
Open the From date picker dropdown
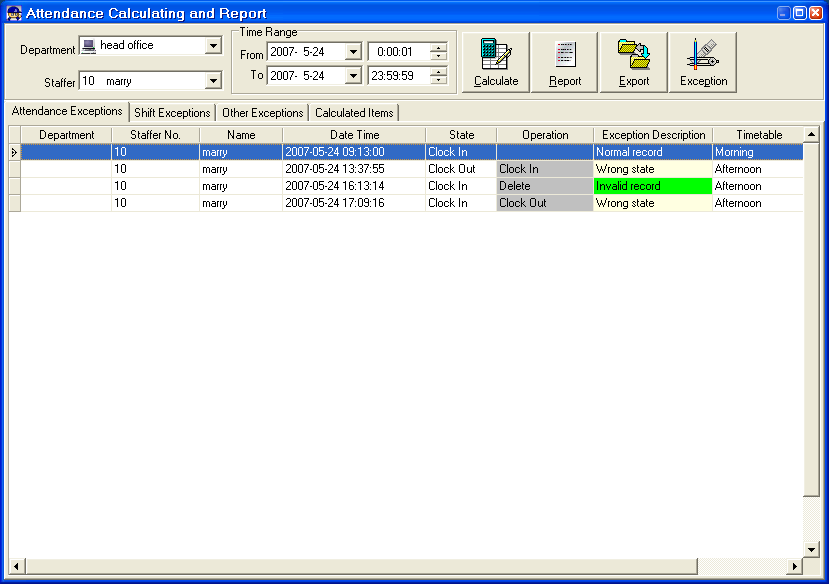point(352,52)
